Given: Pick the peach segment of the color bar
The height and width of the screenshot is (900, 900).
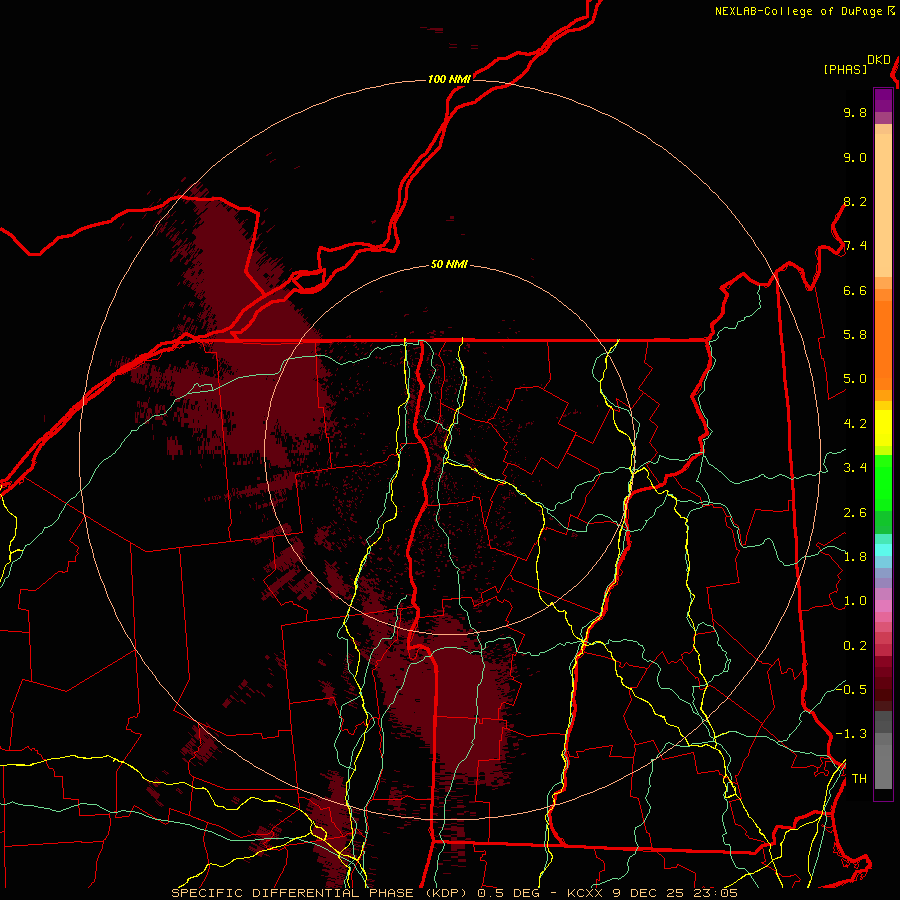Looking at the screenshot, I should click(883, 205).
